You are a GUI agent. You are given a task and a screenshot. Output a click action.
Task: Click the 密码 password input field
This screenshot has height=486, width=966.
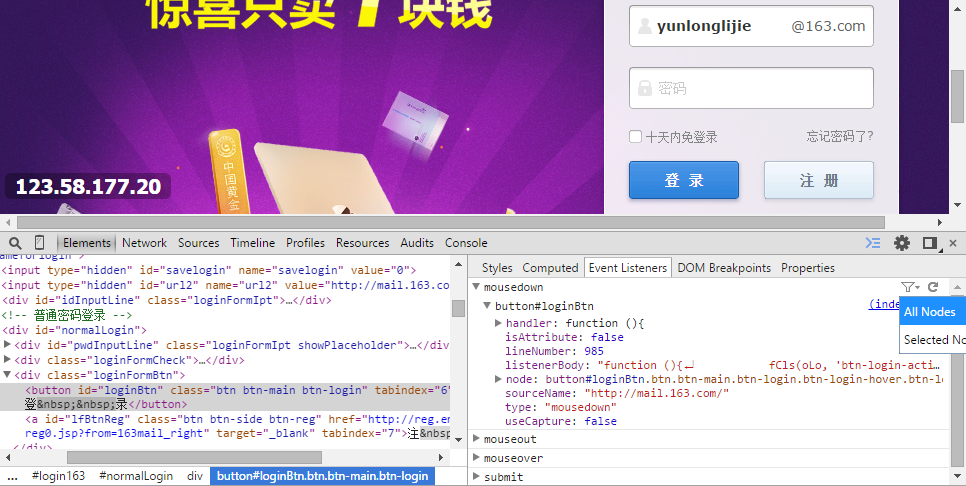751,88
